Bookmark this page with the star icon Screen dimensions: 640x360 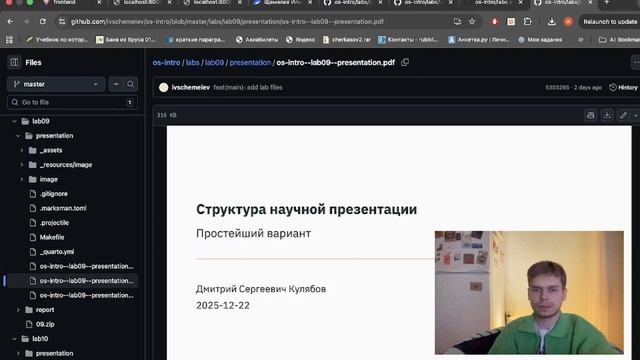(x=472, y=22)
